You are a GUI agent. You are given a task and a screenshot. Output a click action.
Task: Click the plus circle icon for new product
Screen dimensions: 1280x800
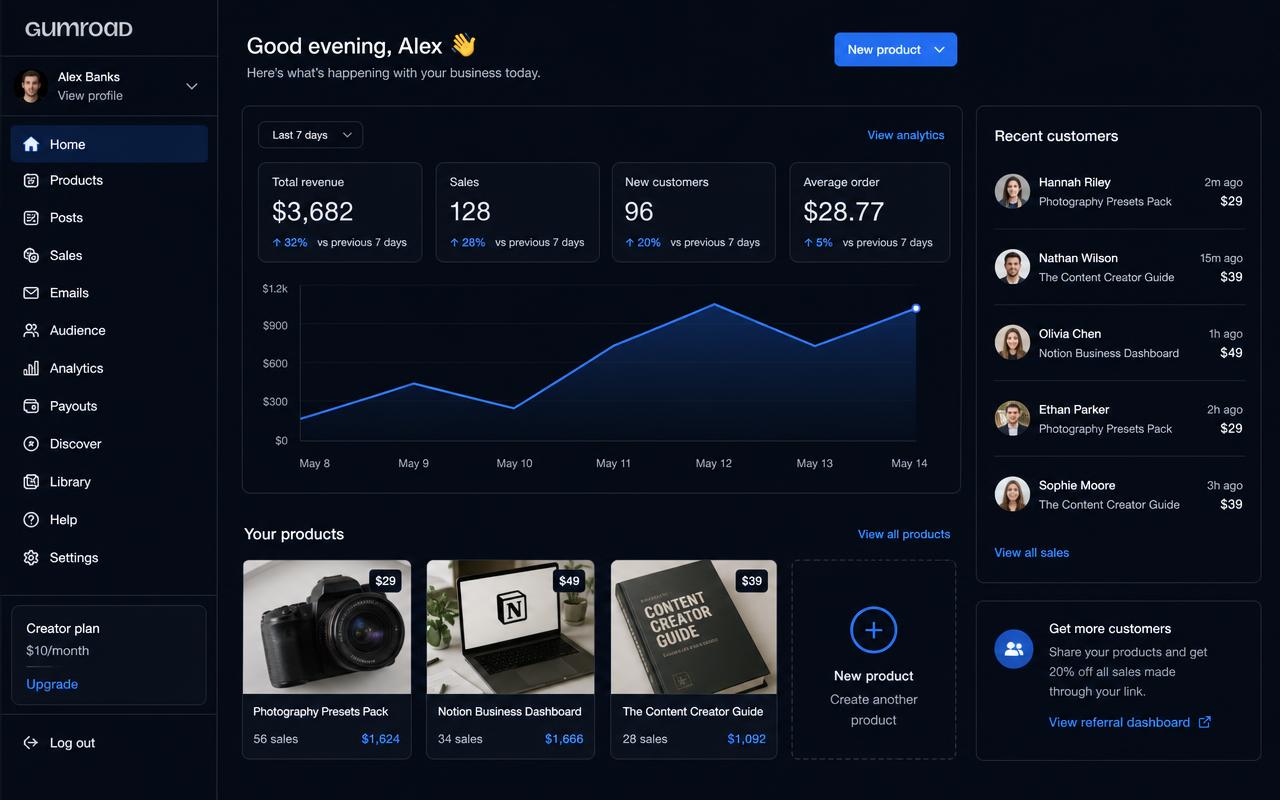pyautogui.click(x=873, y=630)
